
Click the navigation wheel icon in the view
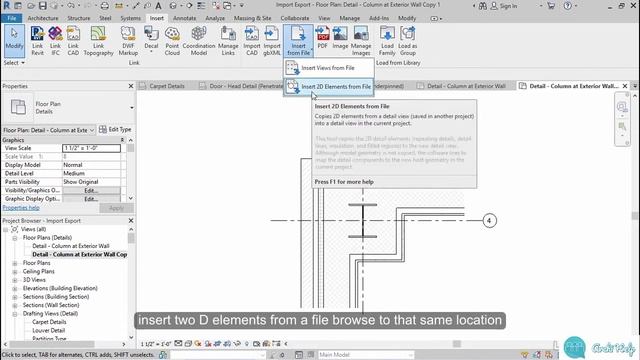pyautogui.click(x=622, y=107)
